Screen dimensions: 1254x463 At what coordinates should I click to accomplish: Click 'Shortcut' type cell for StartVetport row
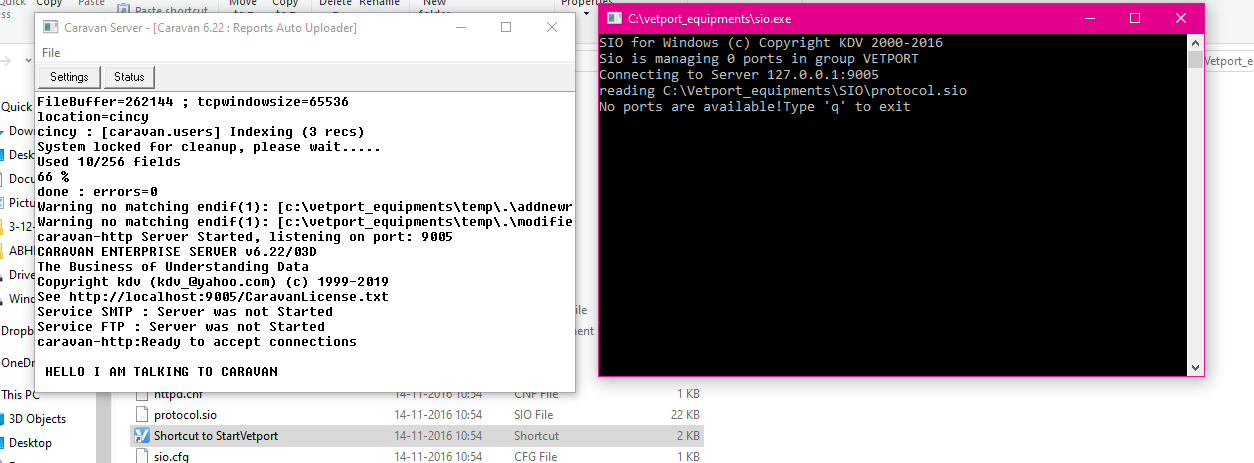[536, 436]
